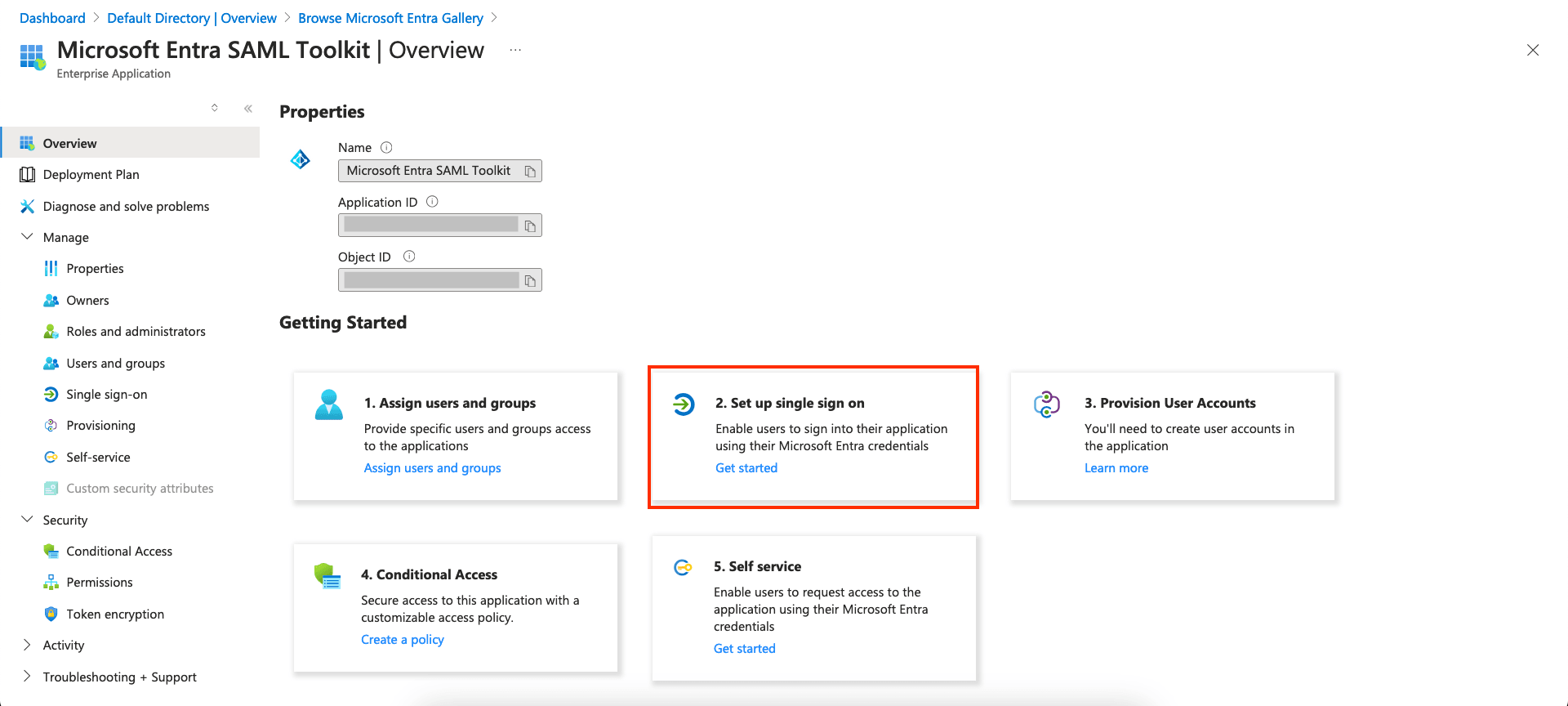Collapse the Security section
This screenshot has height=706, width=1568.
(x=27, y=520)
